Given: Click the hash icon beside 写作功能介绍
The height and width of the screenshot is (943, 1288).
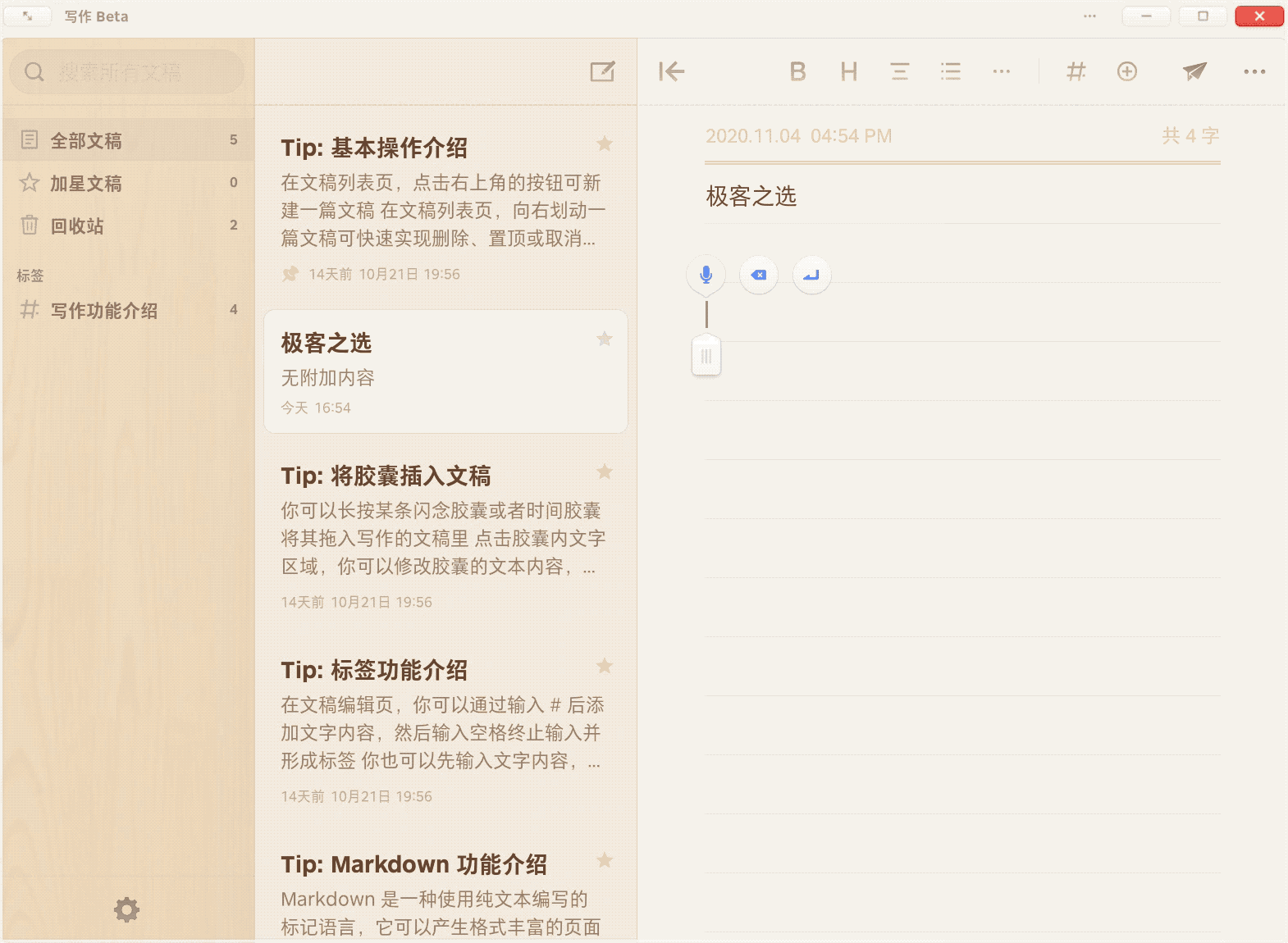Looking at the screenshot, I should (30, 309).
